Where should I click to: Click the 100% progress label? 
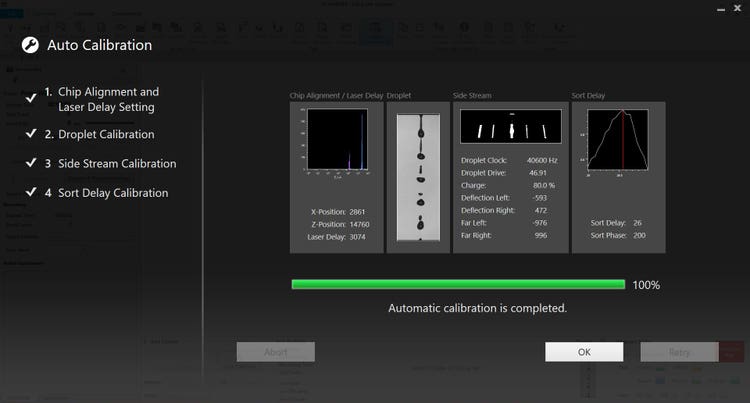click(646, 285)
